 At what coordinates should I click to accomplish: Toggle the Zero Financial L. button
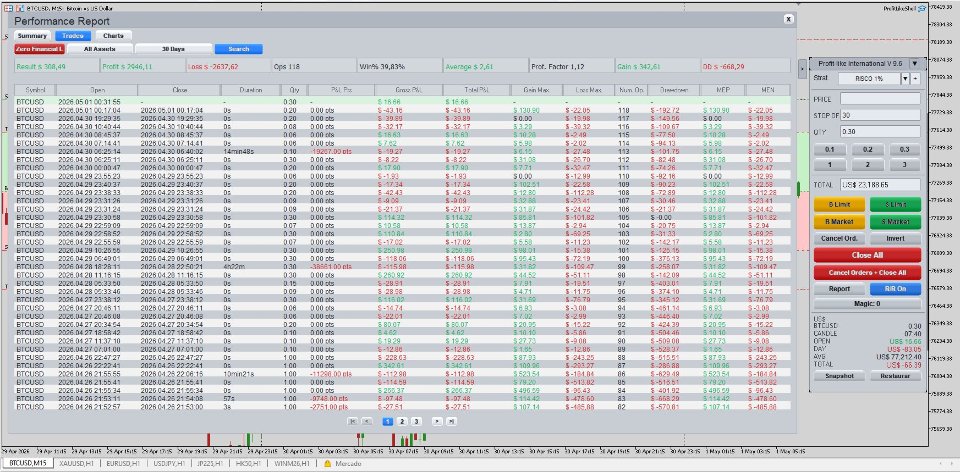pyautogui.click(x=39, y=49)
